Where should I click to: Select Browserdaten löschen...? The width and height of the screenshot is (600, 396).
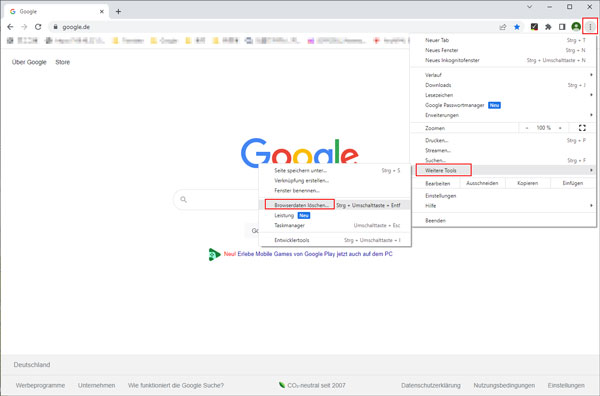(x=335, y=205)
